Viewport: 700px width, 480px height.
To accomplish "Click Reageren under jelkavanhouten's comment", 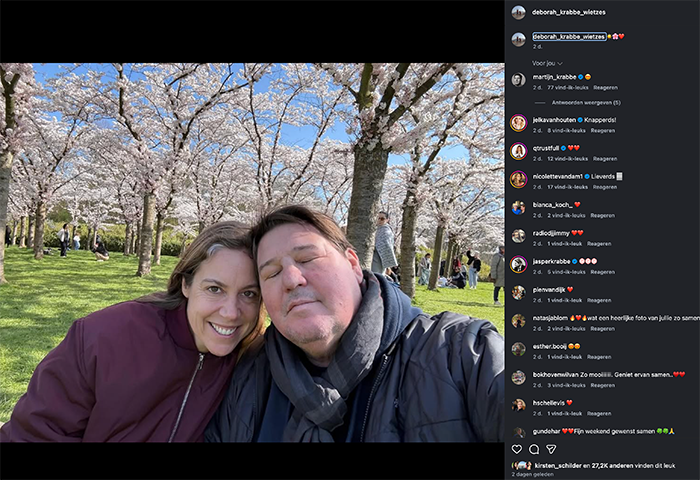I will (x=602, y=130).
